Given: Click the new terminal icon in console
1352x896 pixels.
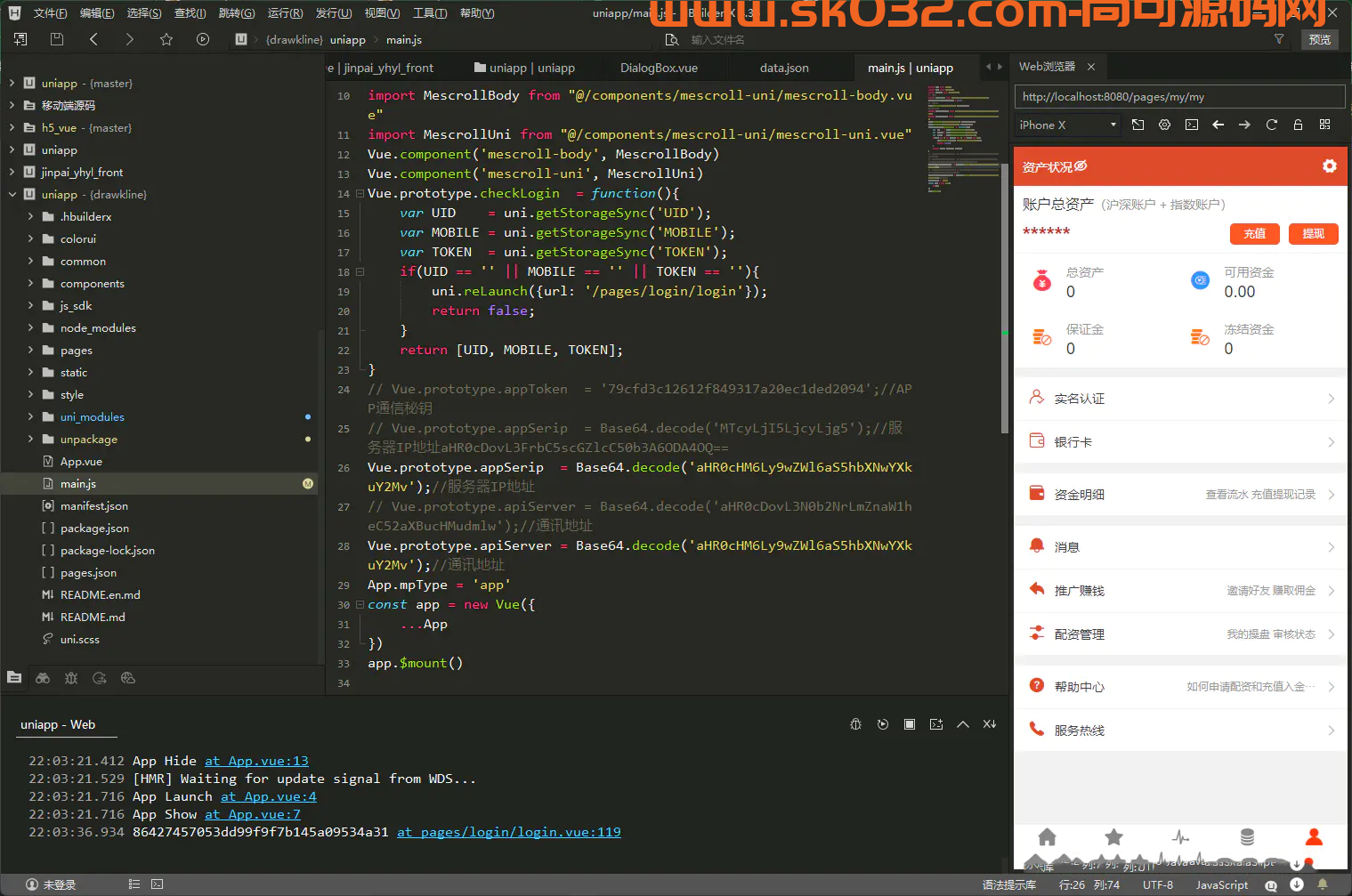Looking at the screenshot, I should [935, 724].
